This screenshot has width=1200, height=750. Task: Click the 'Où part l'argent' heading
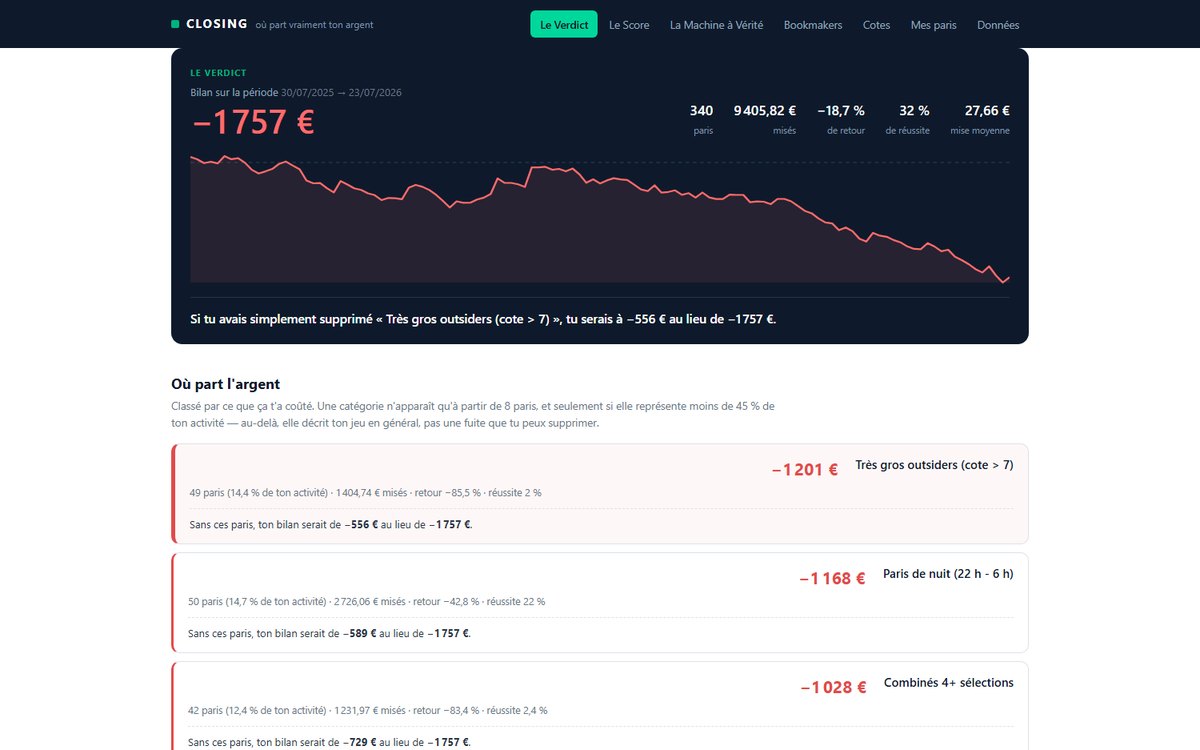point(226,384)
